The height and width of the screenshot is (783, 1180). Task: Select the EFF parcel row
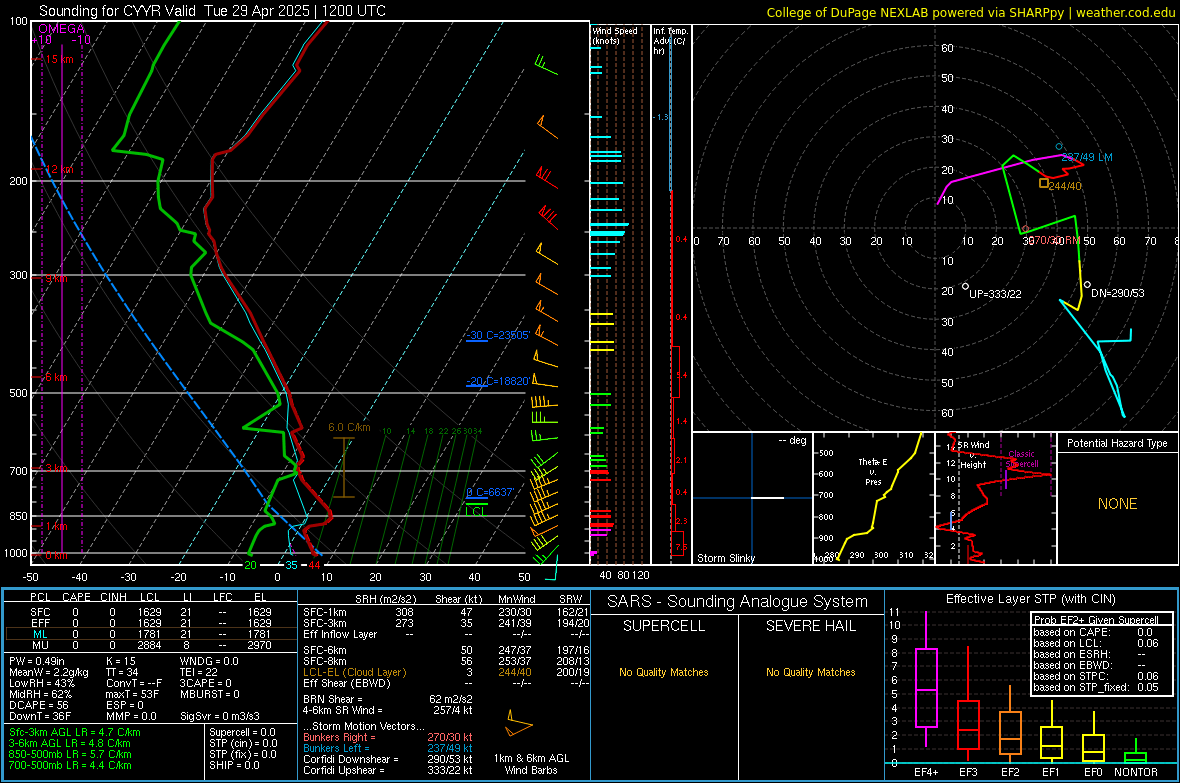(151, 623)
